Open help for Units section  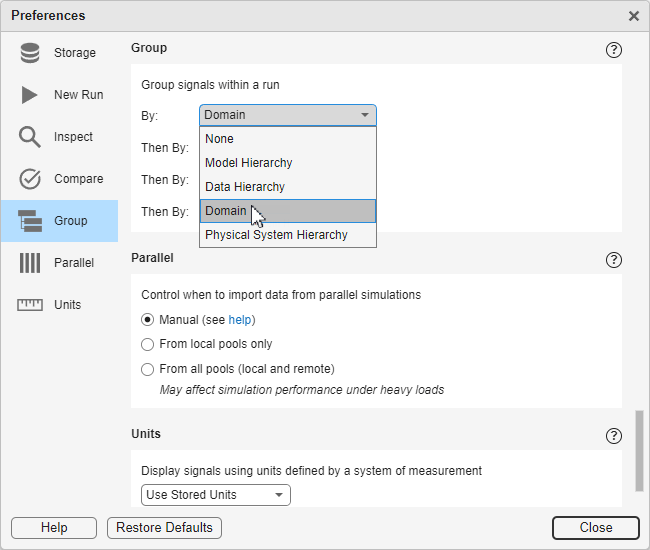[614, 436]
